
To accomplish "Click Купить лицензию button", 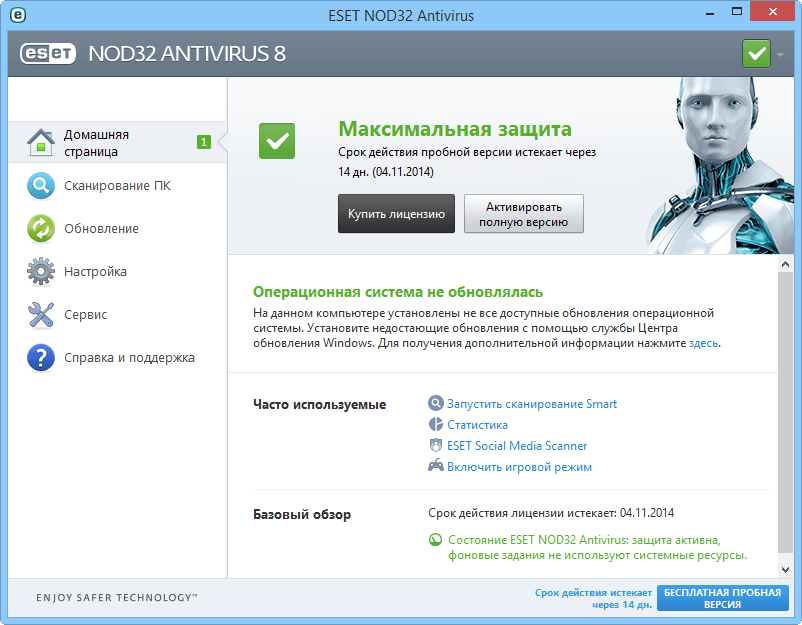I will [396, 213].
